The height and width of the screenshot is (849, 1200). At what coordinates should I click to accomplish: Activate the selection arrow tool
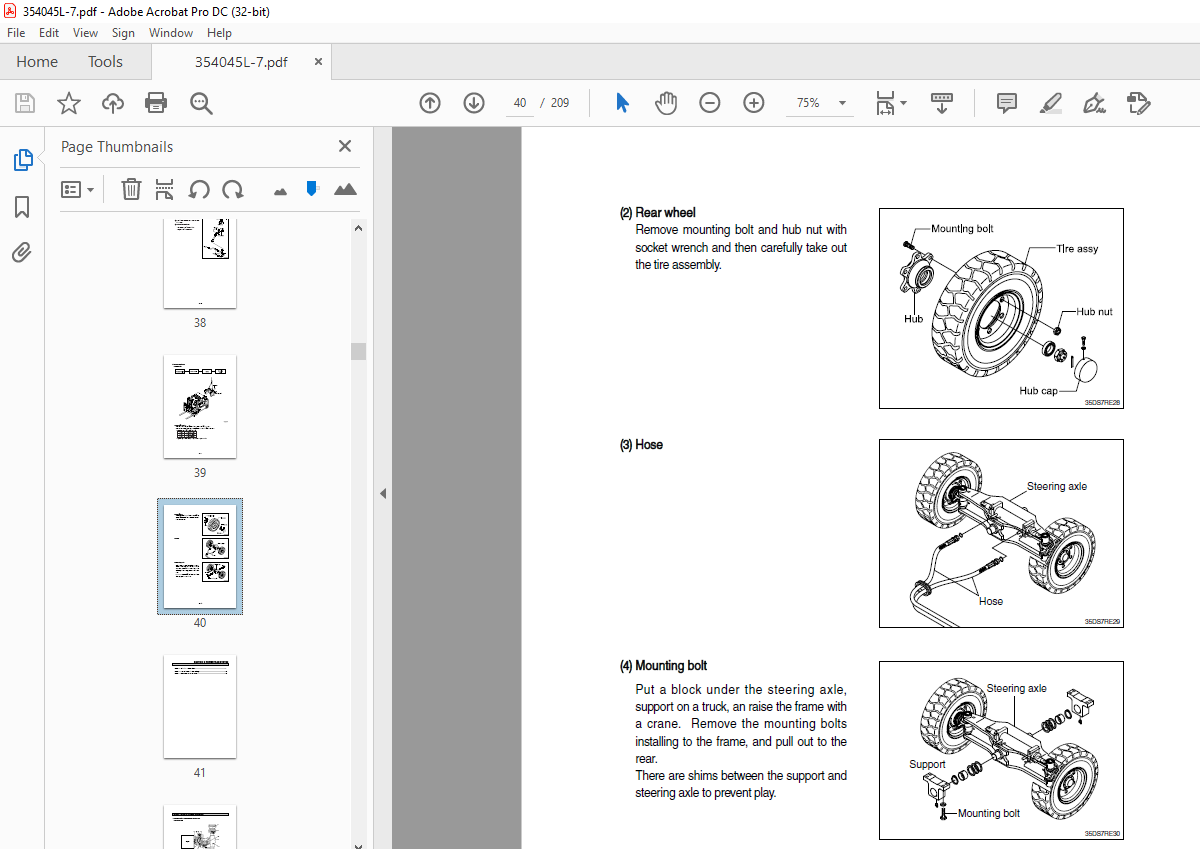point(622,103)
